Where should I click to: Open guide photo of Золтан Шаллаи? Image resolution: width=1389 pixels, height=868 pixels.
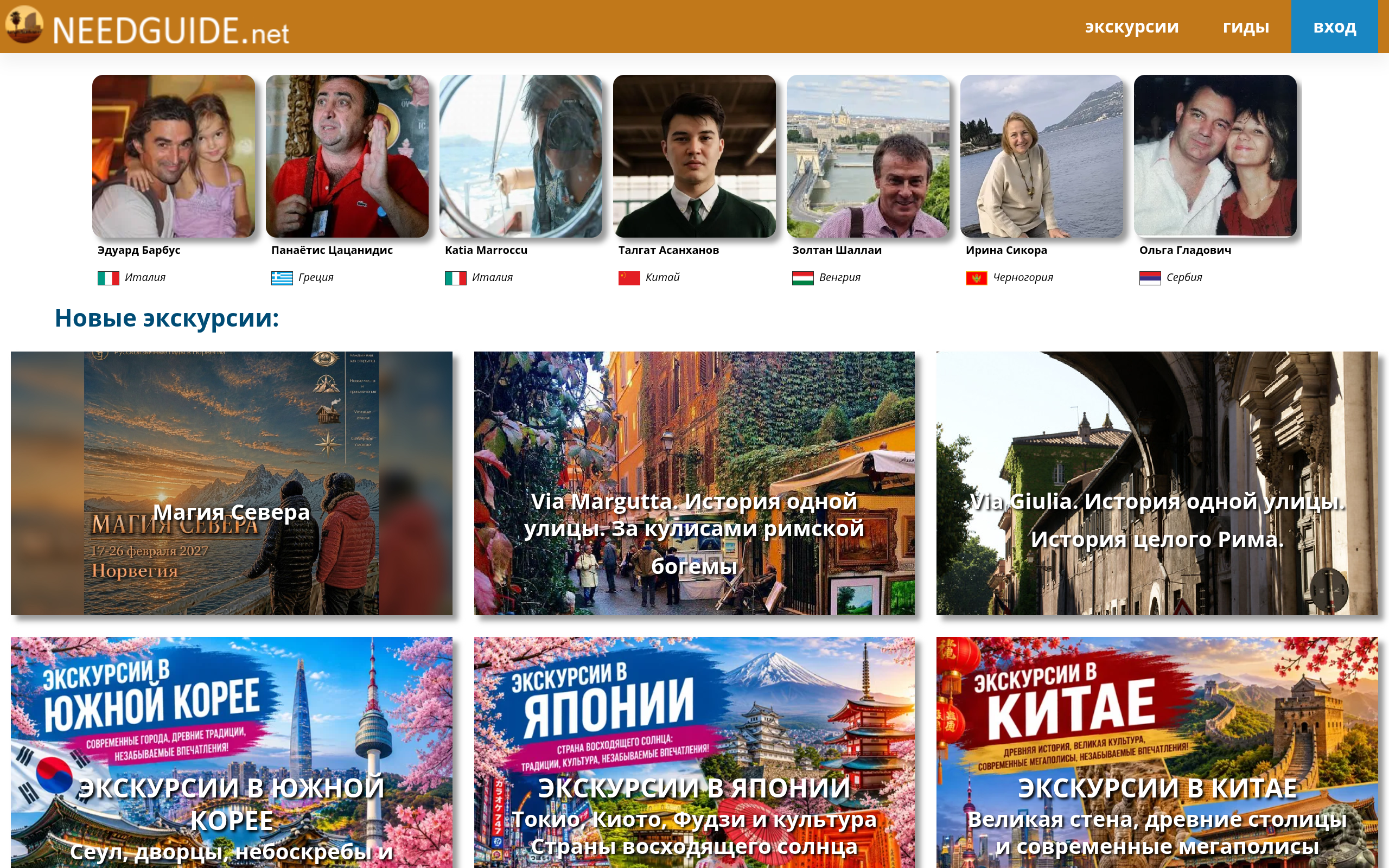coord(868,156)
